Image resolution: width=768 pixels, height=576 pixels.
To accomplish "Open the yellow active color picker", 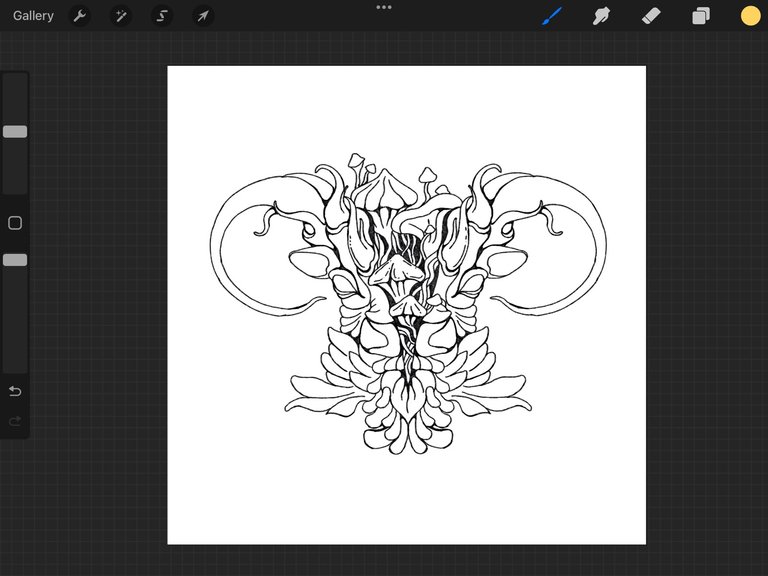I will pos(750,16).
